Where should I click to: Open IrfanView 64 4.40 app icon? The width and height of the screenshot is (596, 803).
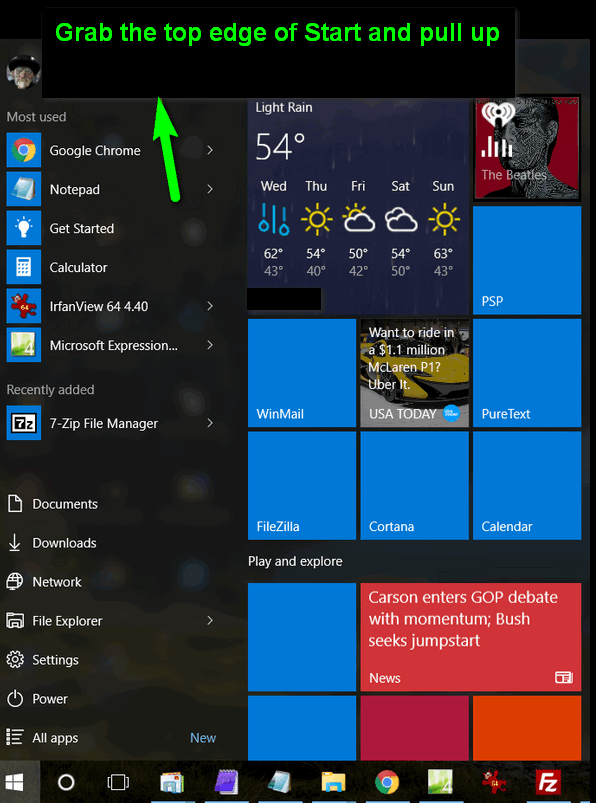24,306
